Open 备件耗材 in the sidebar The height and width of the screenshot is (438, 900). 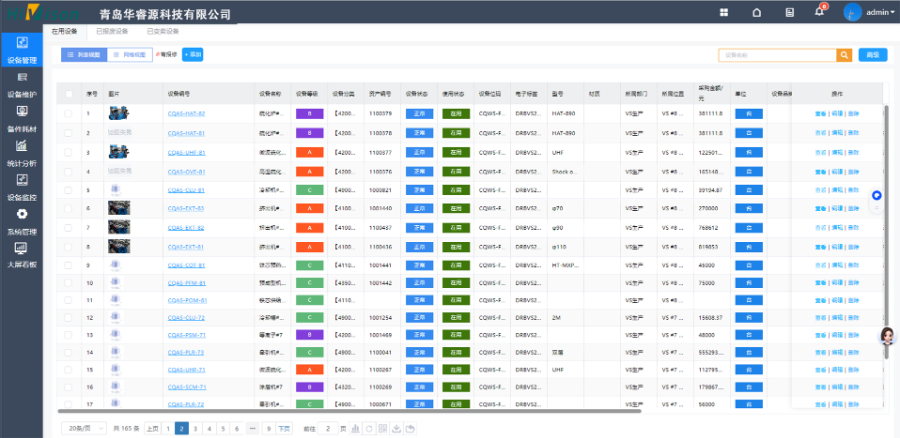22,120
